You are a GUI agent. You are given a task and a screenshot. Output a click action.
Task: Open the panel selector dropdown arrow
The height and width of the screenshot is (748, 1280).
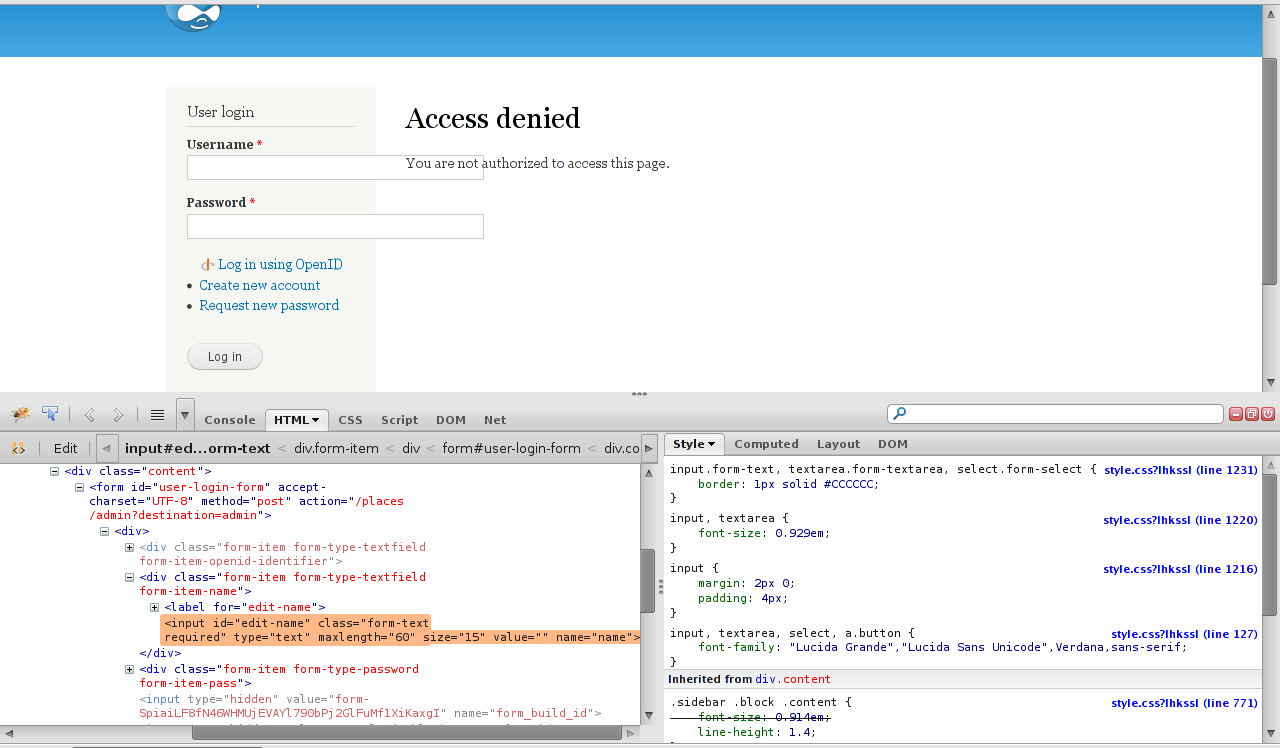tap(185, 414)
